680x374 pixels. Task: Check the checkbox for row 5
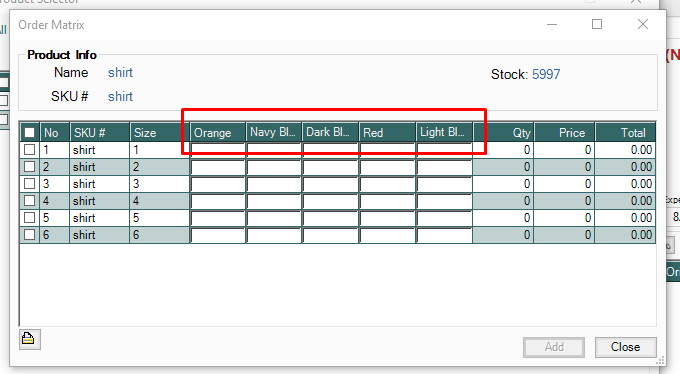(x=29, y=217)
